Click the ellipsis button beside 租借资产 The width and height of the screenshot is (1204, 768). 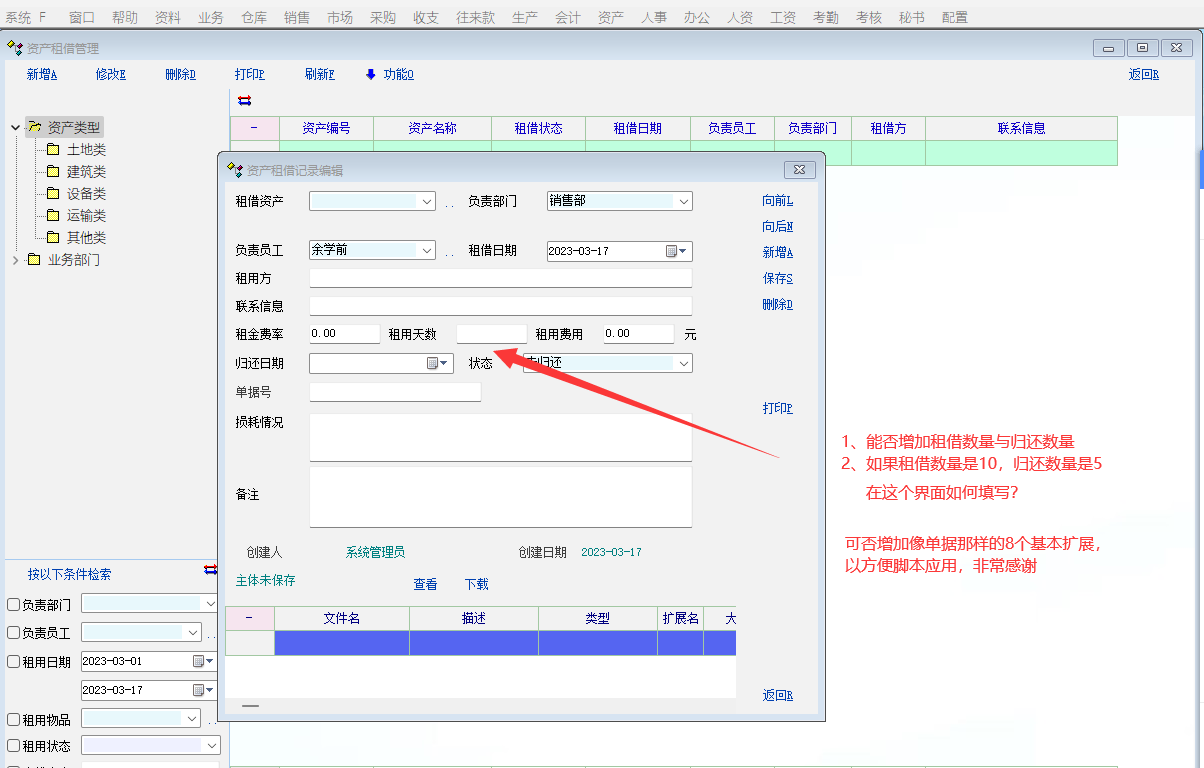(449, 203)
